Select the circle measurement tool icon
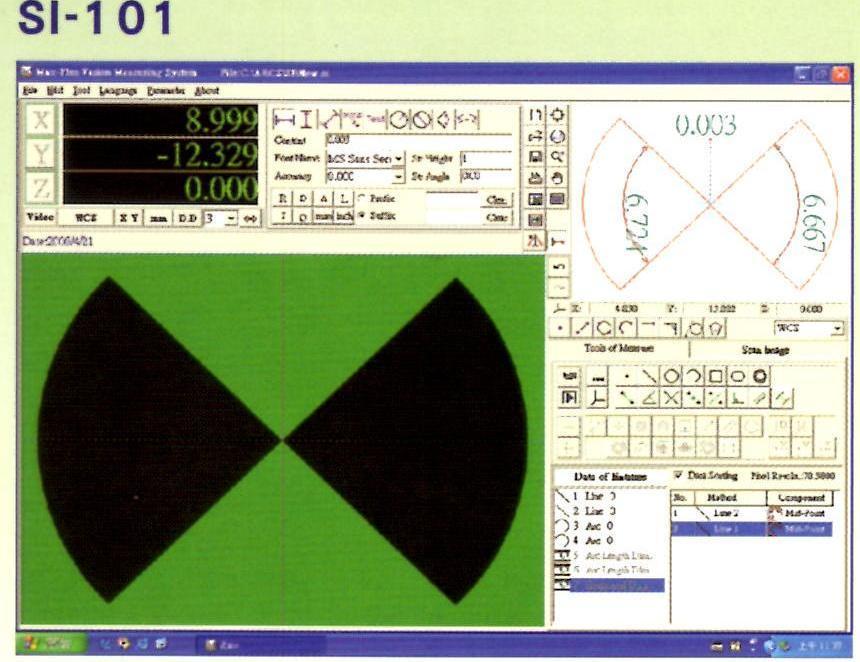Screen dimensions: 860x662 click(x=671, y=377)
